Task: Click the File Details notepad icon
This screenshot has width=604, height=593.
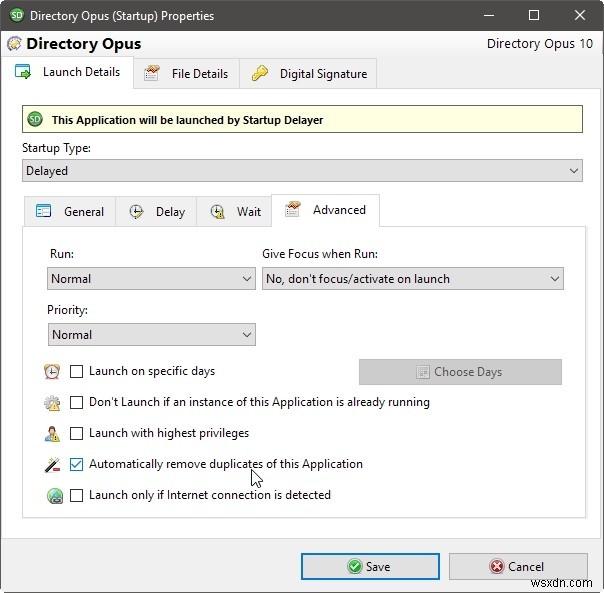Action: (x=152, y=73)
